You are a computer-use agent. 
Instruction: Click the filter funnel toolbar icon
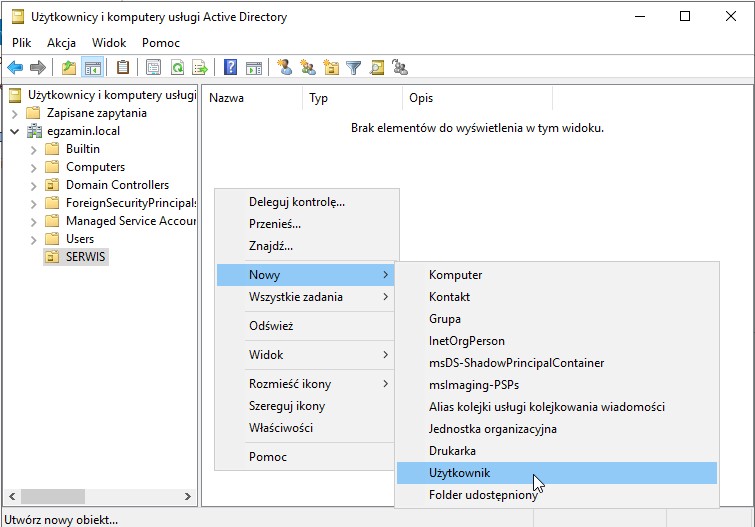(354, 68)
